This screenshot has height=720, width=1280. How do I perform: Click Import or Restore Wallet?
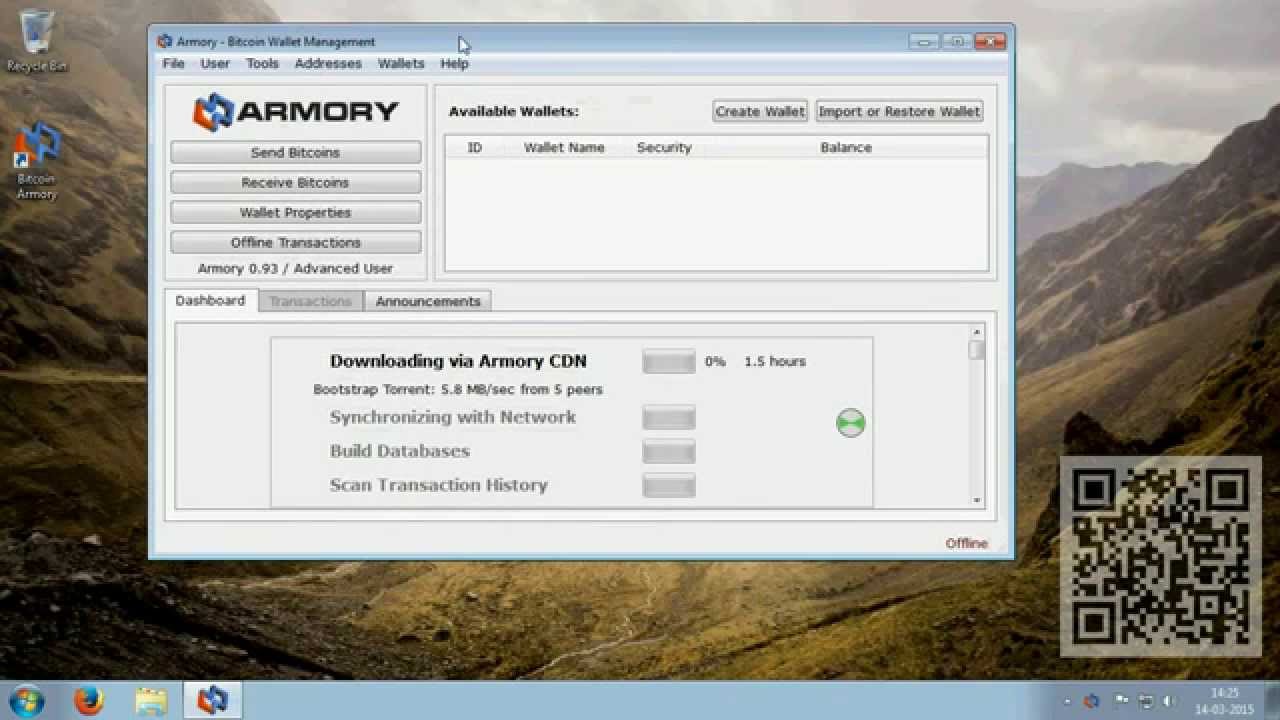899,111
